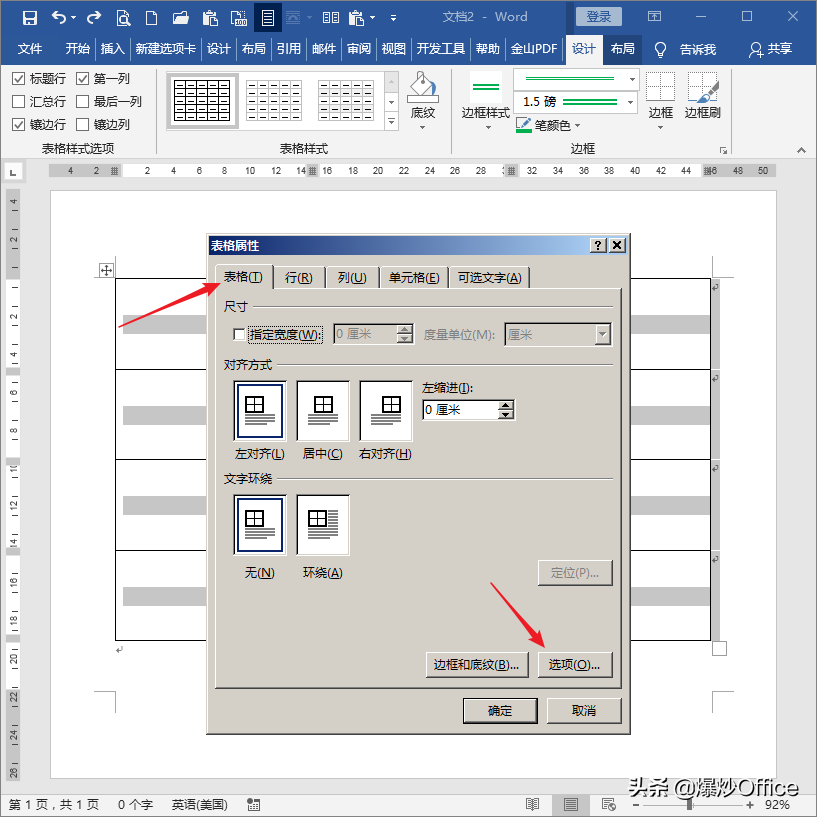The height and width of the screenshot is (817, 817).
Task: Click the Cancel (取消) button
Action: pyautogui.click(x=584, y=710)
